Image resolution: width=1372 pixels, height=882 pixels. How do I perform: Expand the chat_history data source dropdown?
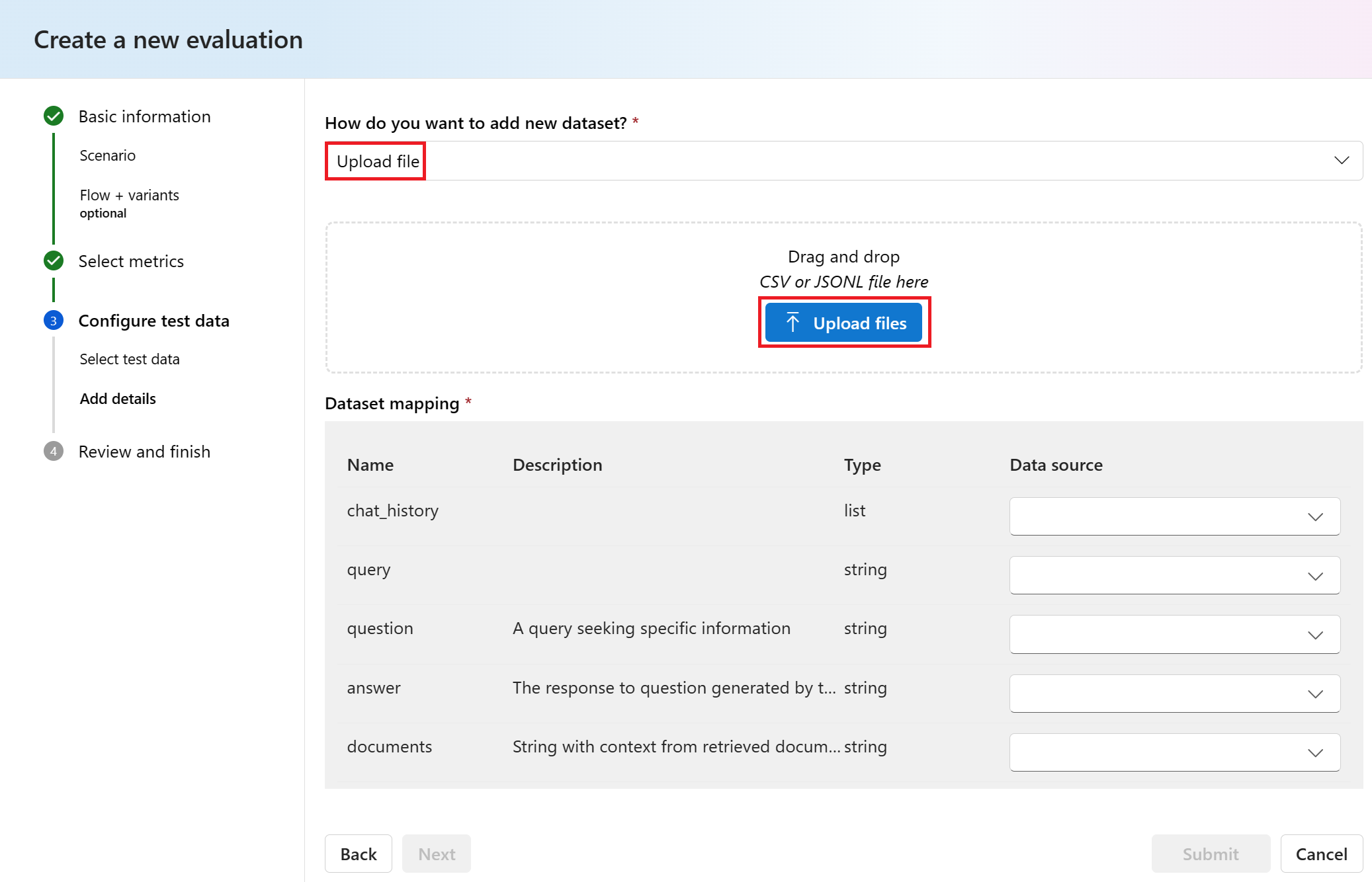(x=1174, y=516)
